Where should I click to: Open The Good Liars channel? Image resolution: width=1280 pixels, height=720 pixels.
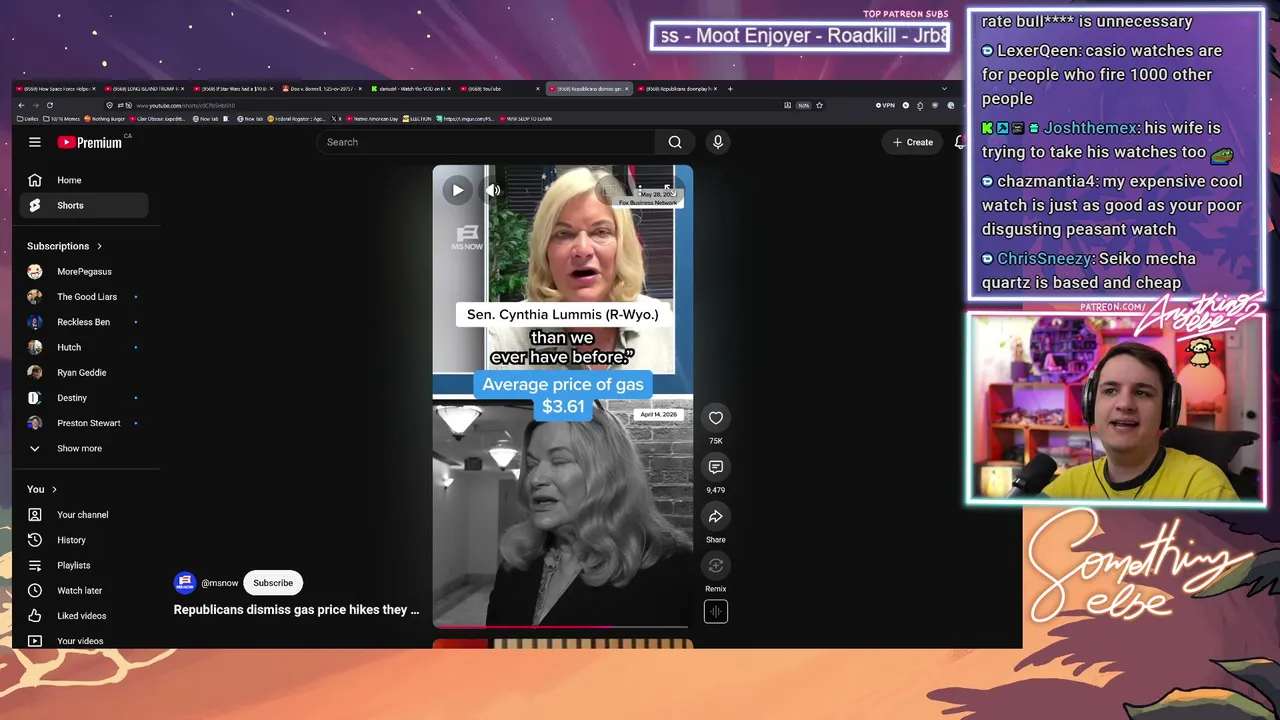coord(84,297)
